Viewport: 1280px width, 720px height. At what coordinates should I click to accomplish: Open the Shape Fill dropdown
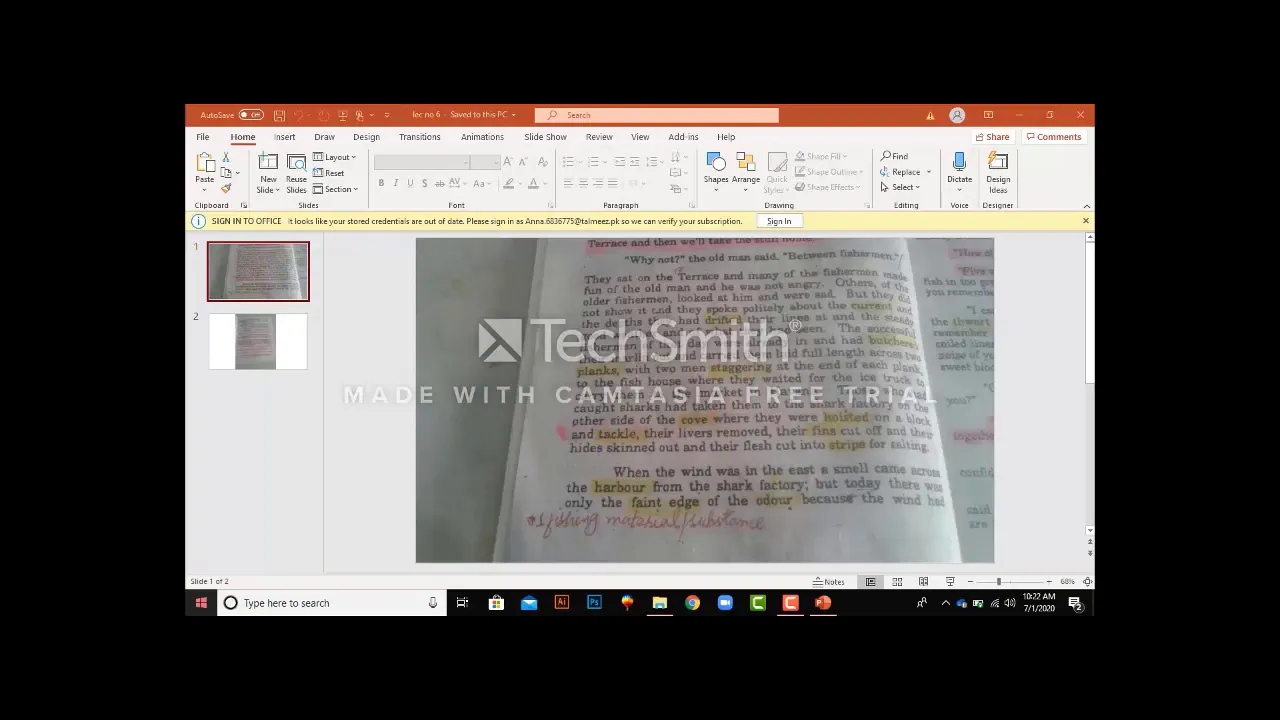pos(822,156)
